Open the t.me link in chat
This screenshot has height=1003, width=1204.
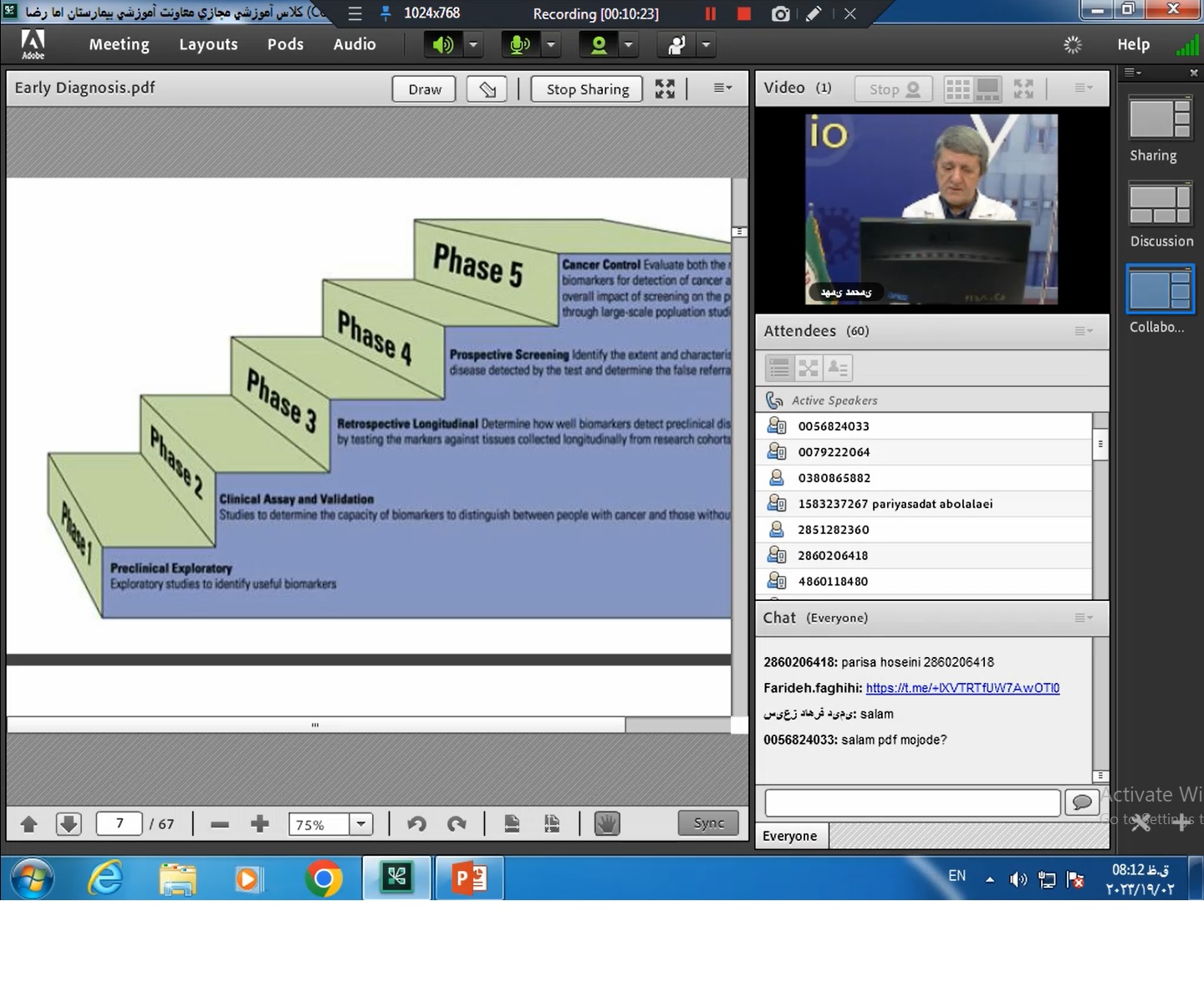point(962,688)
